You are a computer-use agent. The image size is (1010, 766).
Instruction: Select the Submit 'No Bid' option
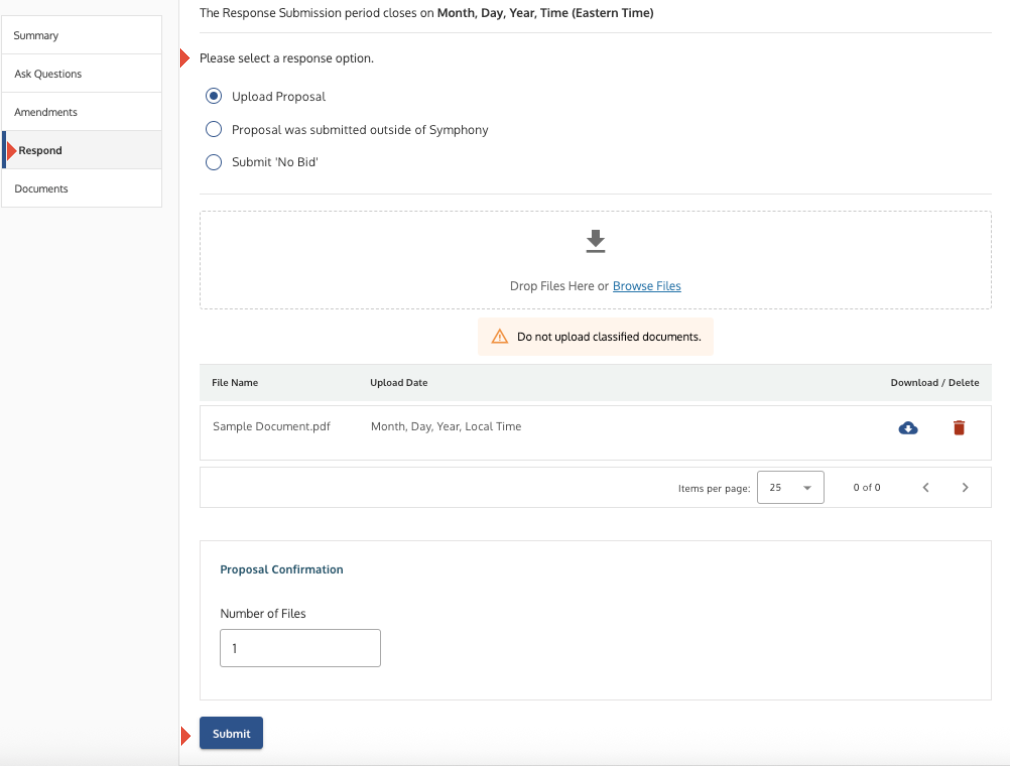tap(213, 161)
